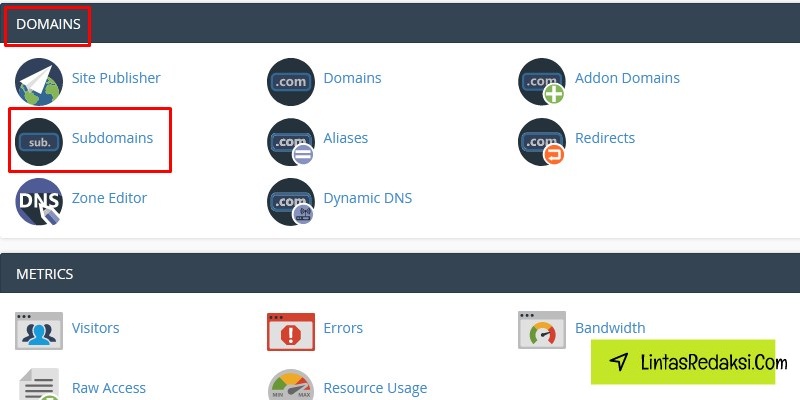Click the Errors exclamation icon
800x400 pixels.
pos(291,332)
